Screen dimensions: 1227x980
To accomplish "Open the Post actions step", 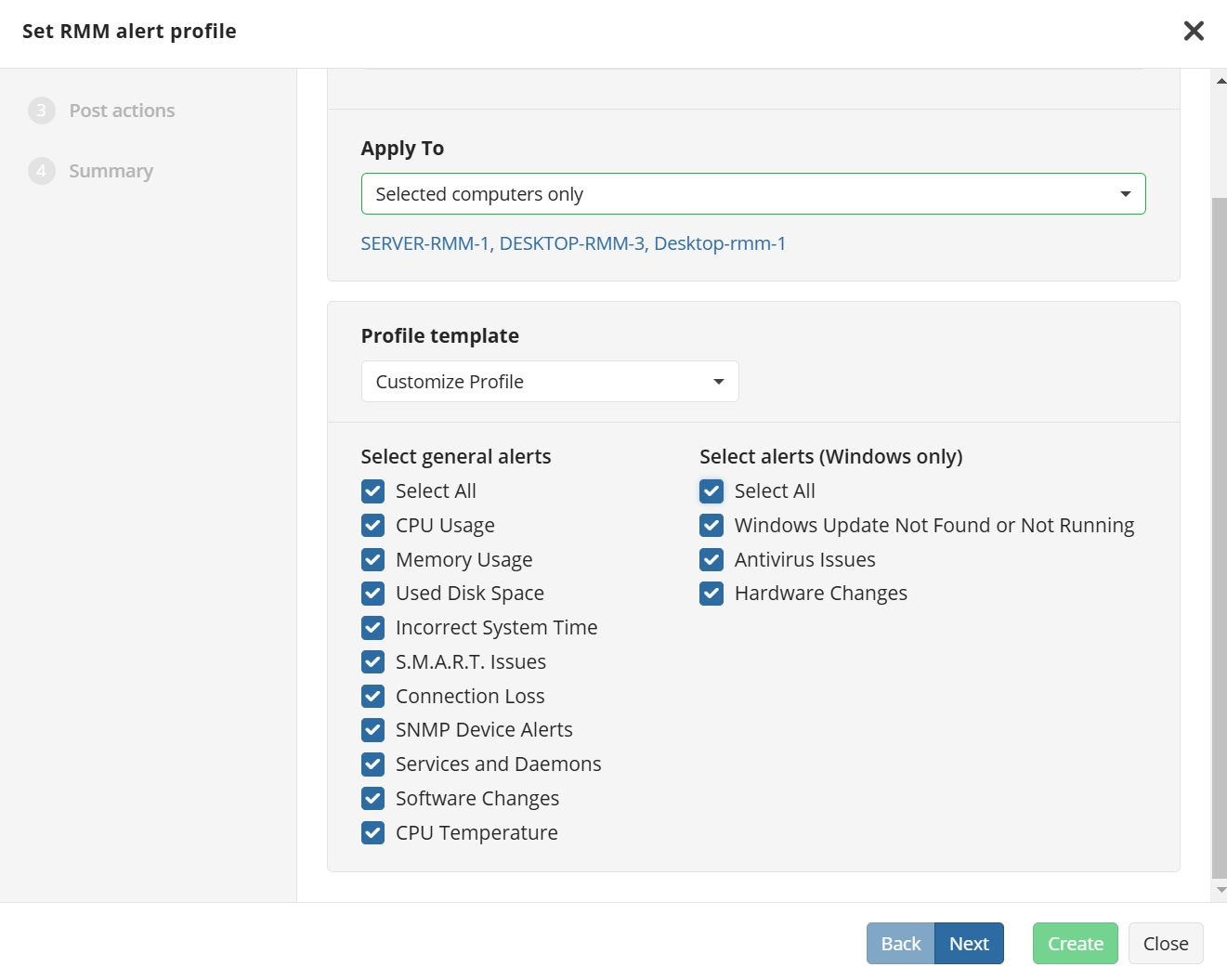I will (122, 111).
